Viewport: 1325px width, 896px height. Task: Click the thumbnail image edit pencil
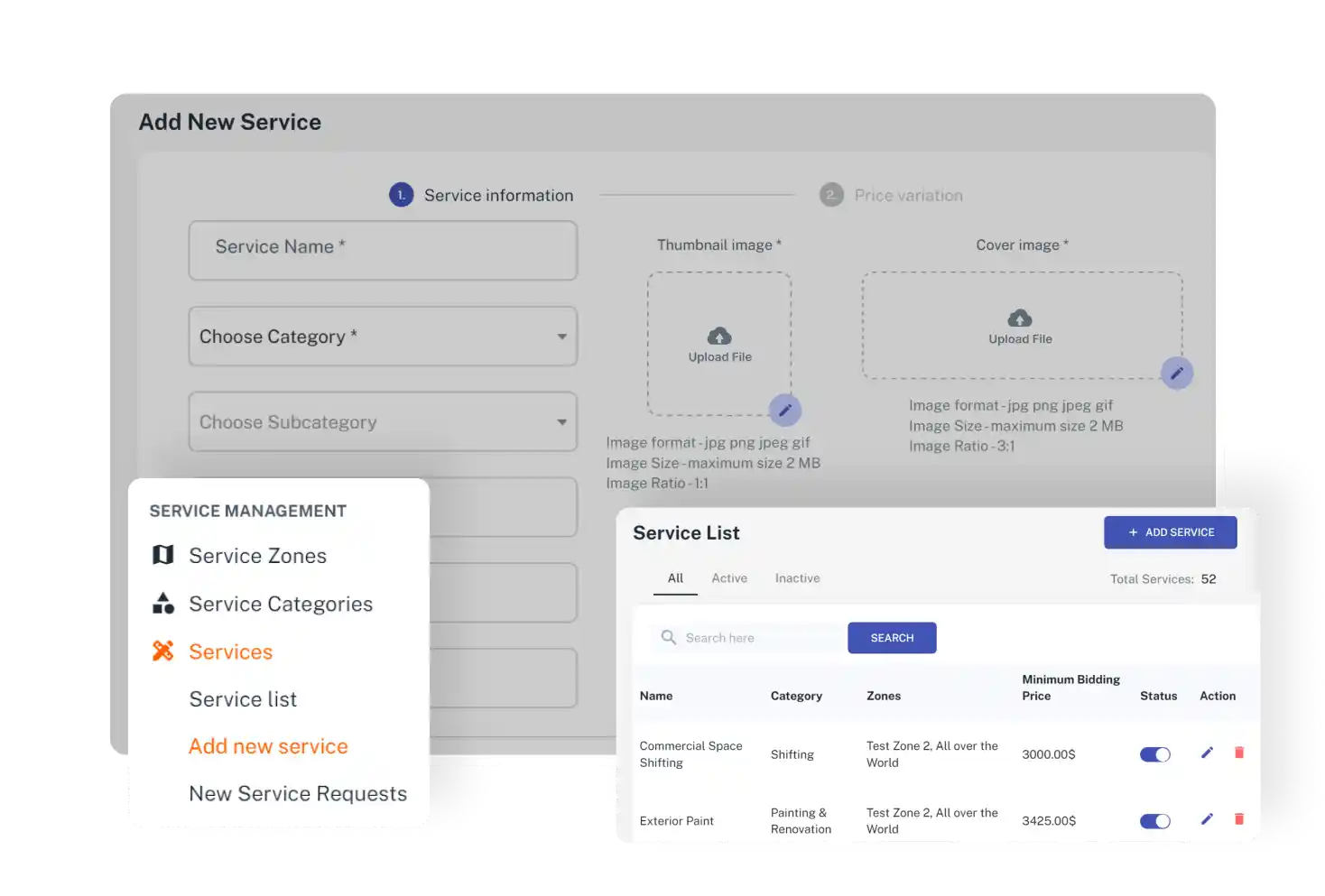coord(785,411)
